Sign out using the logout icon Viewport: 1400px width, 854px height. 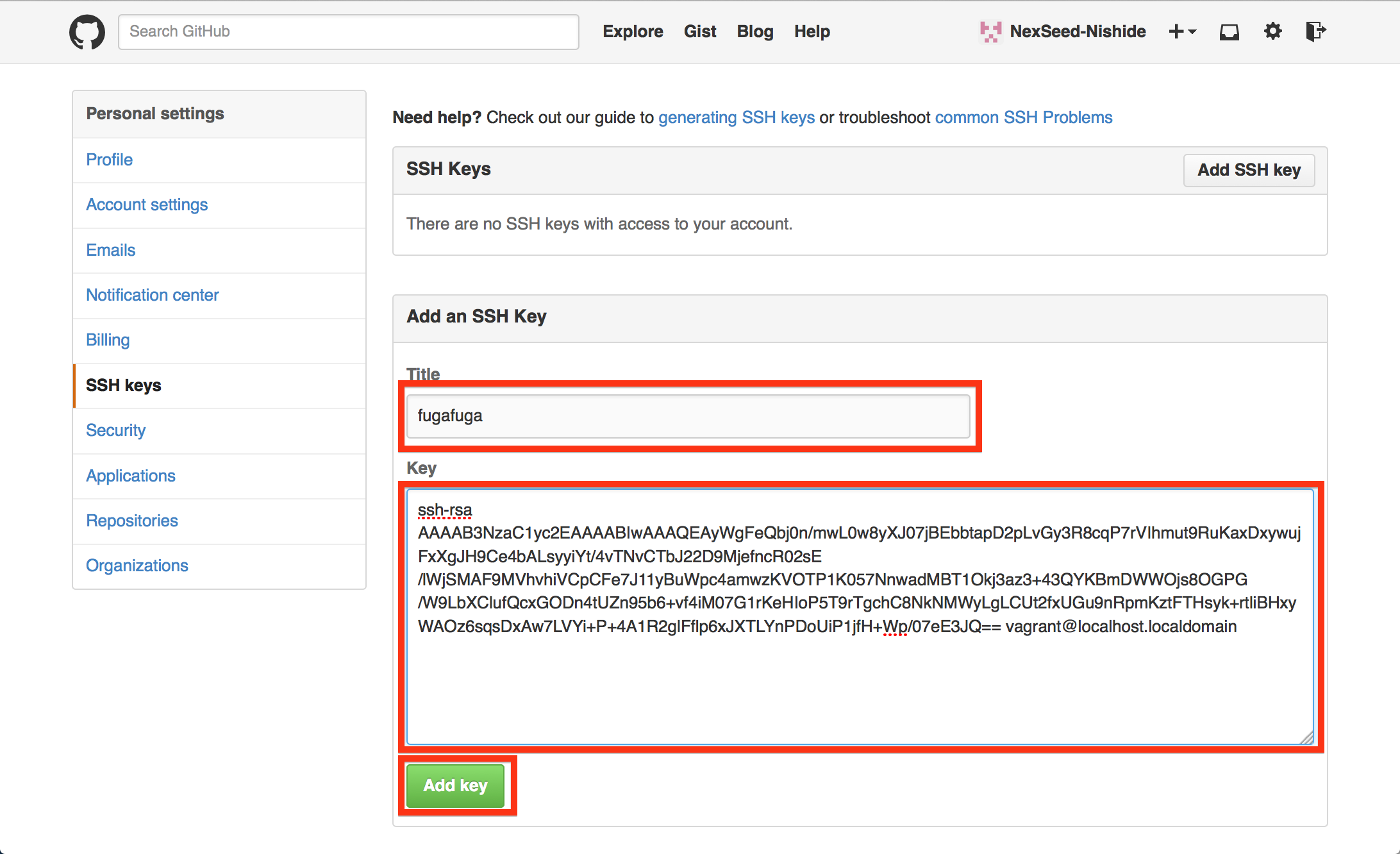tap(1315, 31)
